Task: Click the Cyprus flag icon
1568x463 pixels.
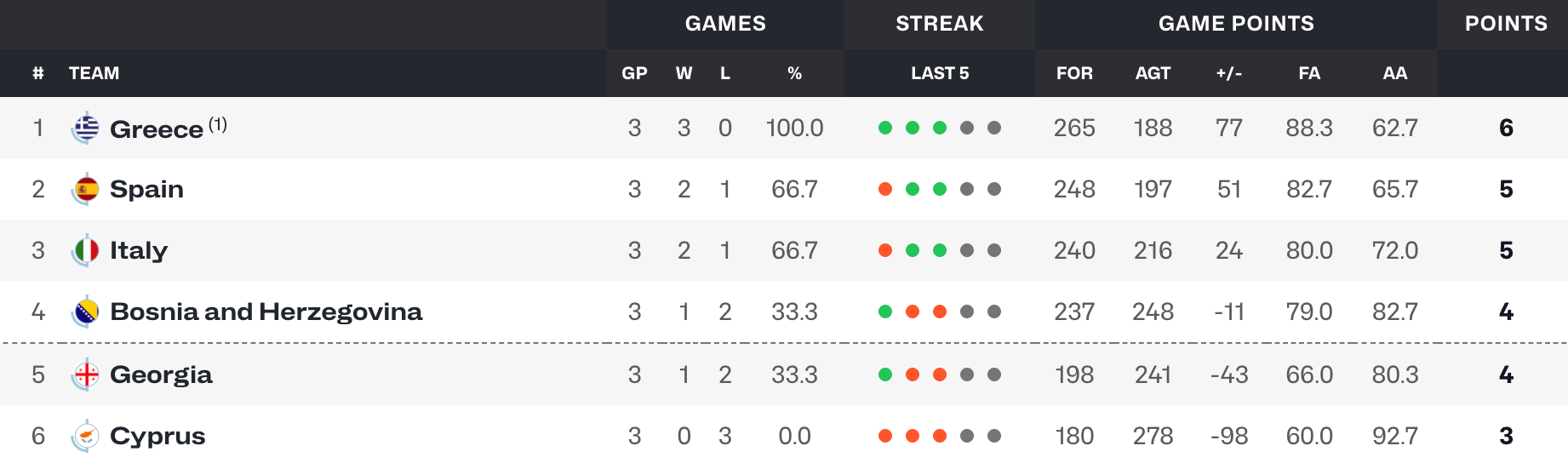Action: coord(86,436)
